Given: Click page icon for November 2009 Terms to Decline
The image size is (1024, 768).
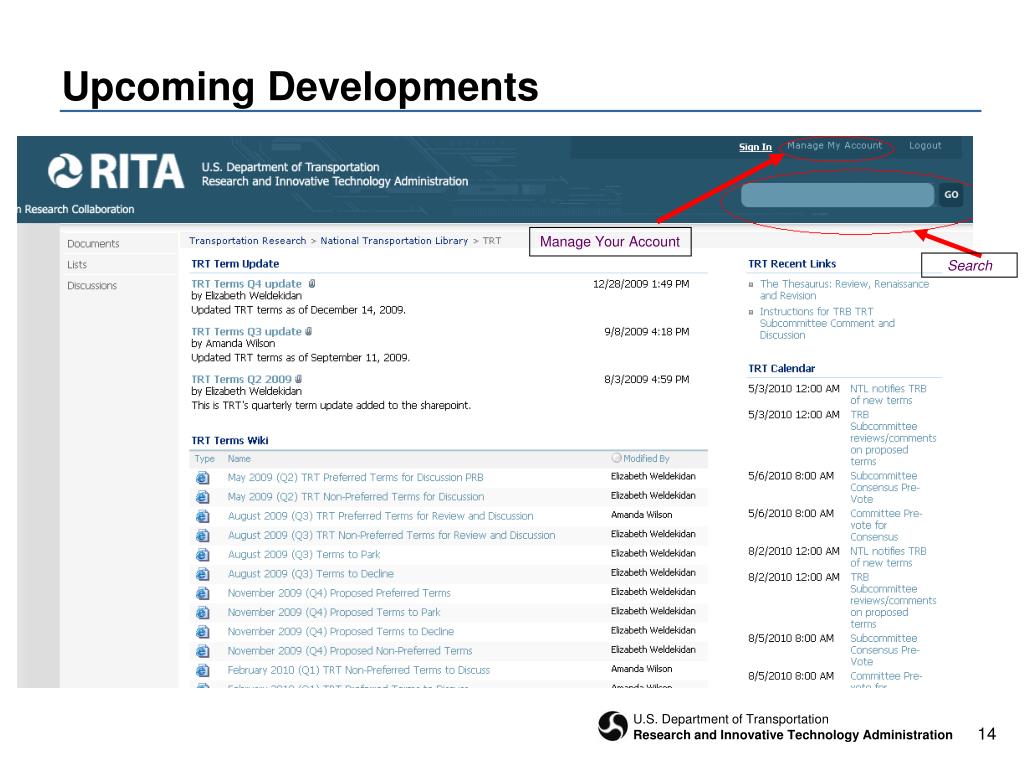Looking at the screenshot, I should point(203,632).
